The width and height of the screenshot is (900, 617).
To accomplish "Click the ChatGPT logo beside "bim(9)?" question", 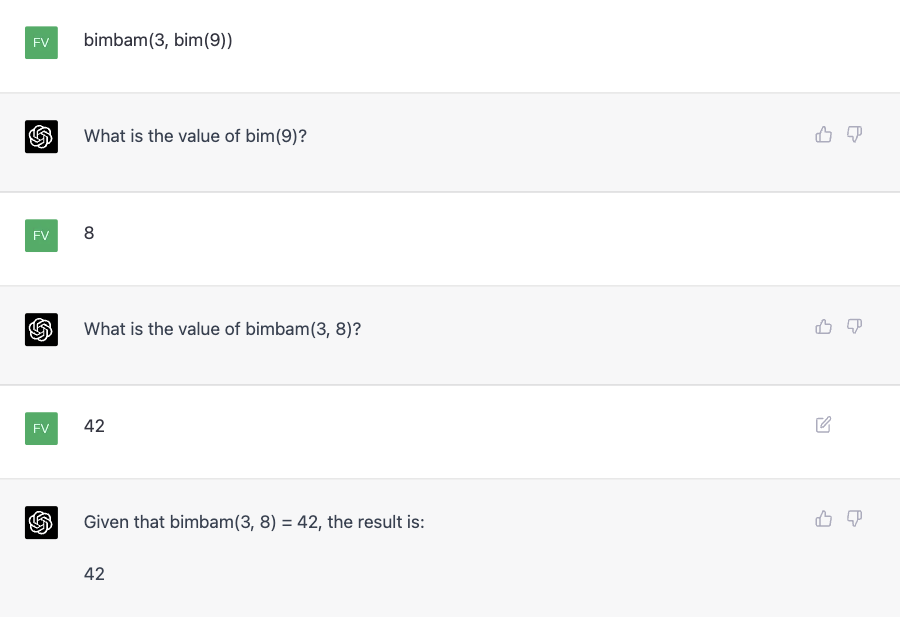I will pos(41,136).
